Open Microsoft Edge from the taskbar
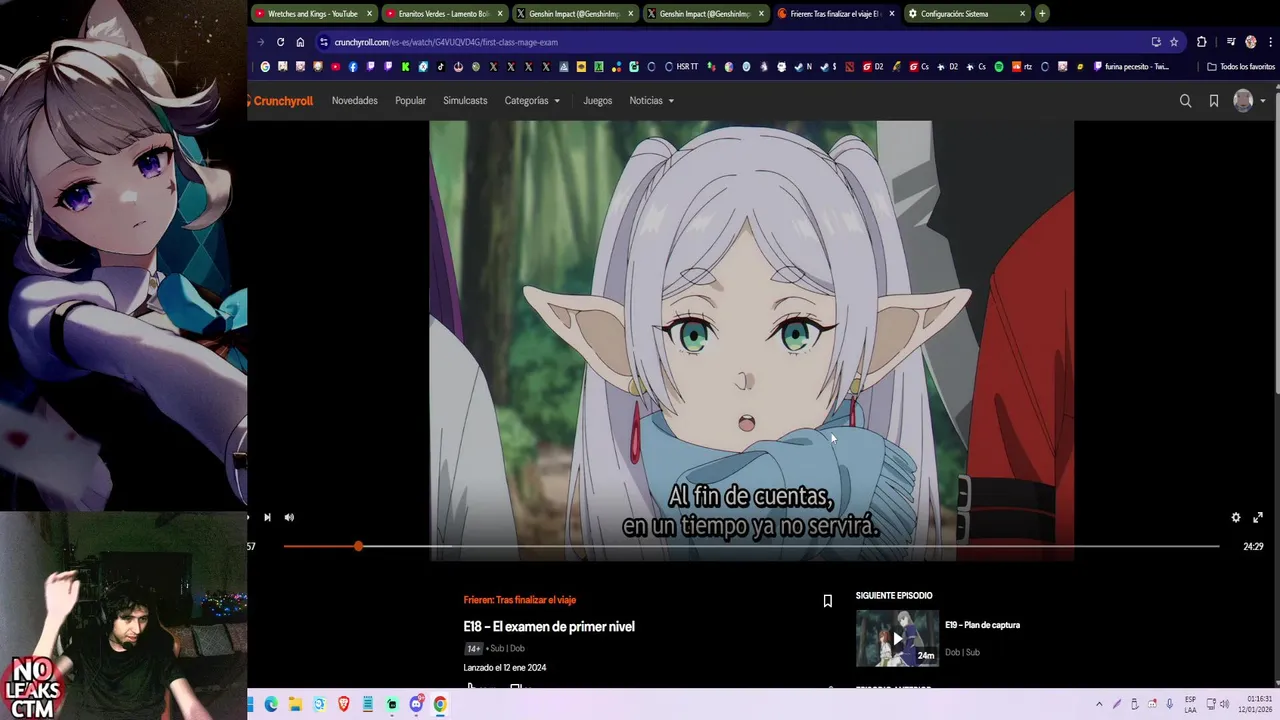The image size is (1280, 720). coord(271,704)
